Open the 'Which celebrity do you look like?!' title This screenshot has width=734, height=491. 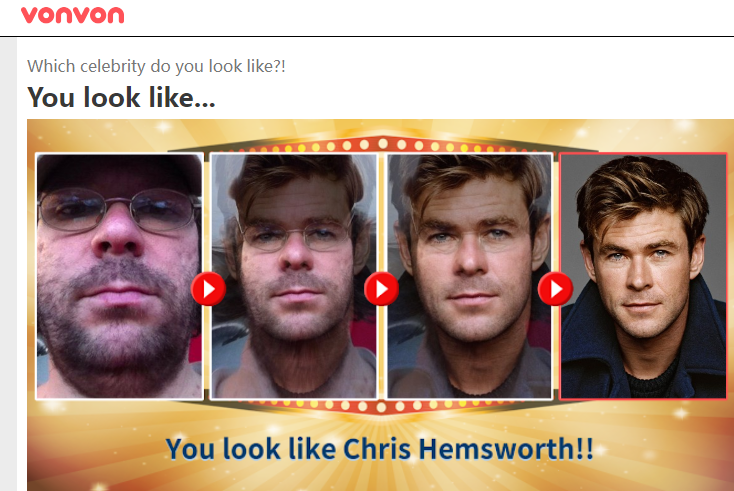(156, 66)
